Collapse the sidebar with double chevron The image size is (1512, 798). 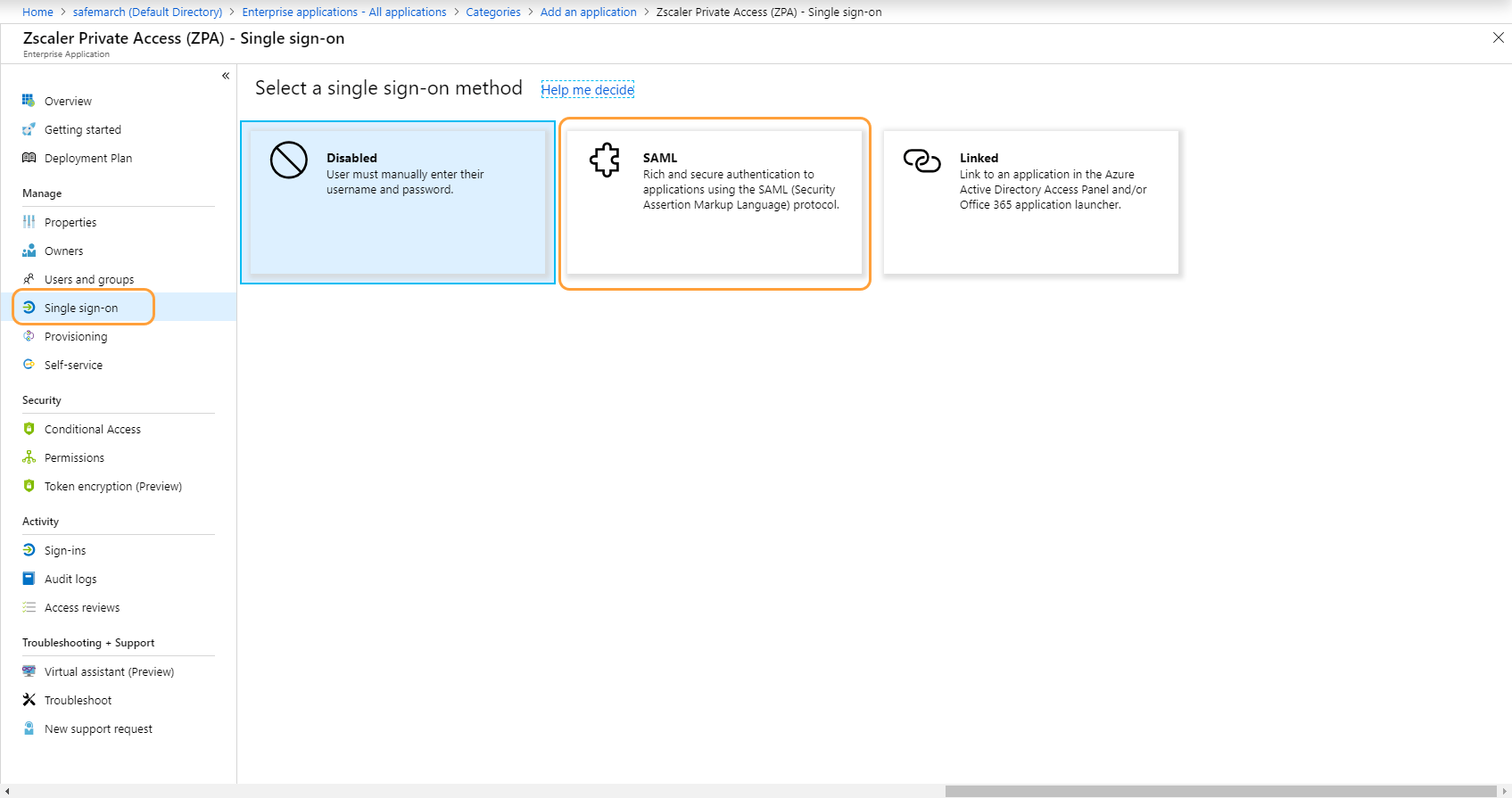click(226, 76)
